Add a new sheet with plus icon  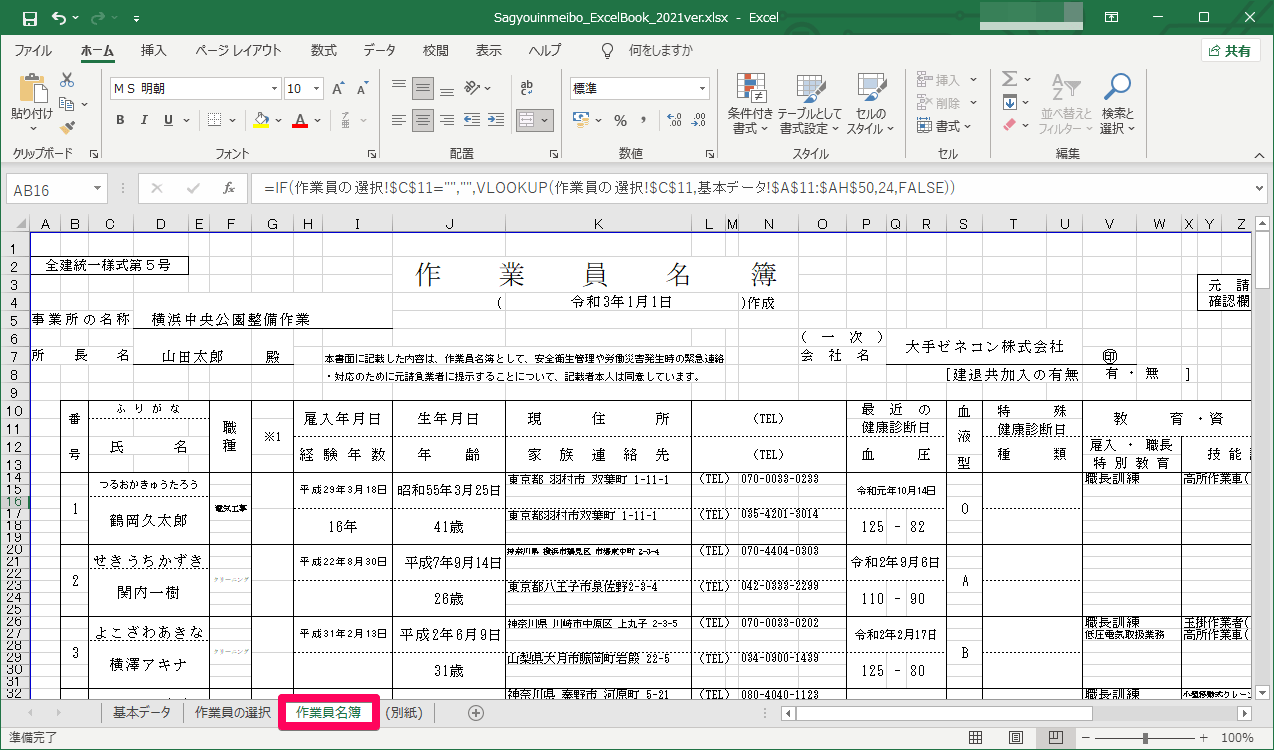476,713
